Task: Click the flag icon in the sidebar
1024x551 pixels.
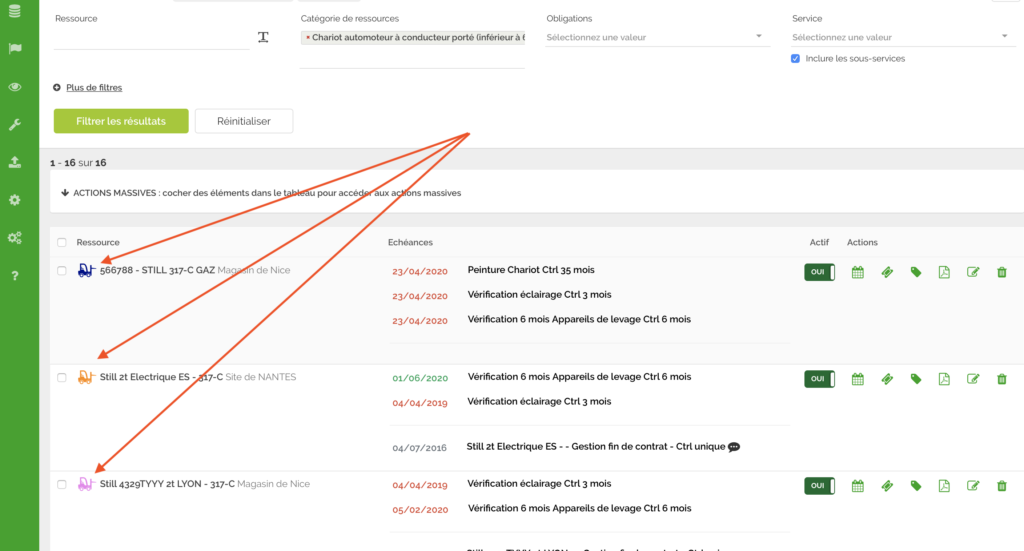Action: point(15,49)
